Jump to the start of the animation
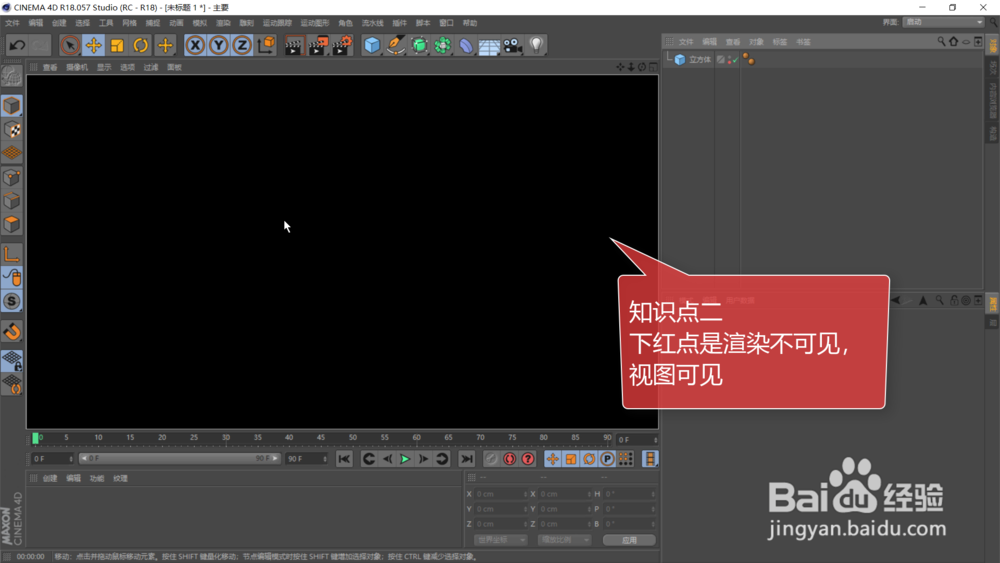The width and height of the screenshot is (1000, 563). (344, 459)
